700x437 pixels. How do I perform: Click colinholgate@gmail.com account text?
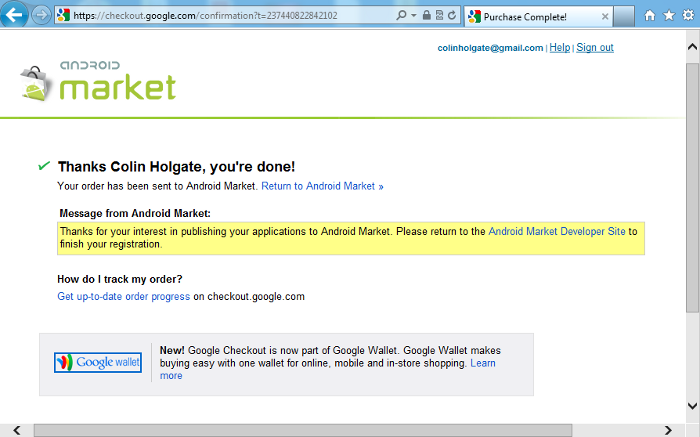pos(490,48)
